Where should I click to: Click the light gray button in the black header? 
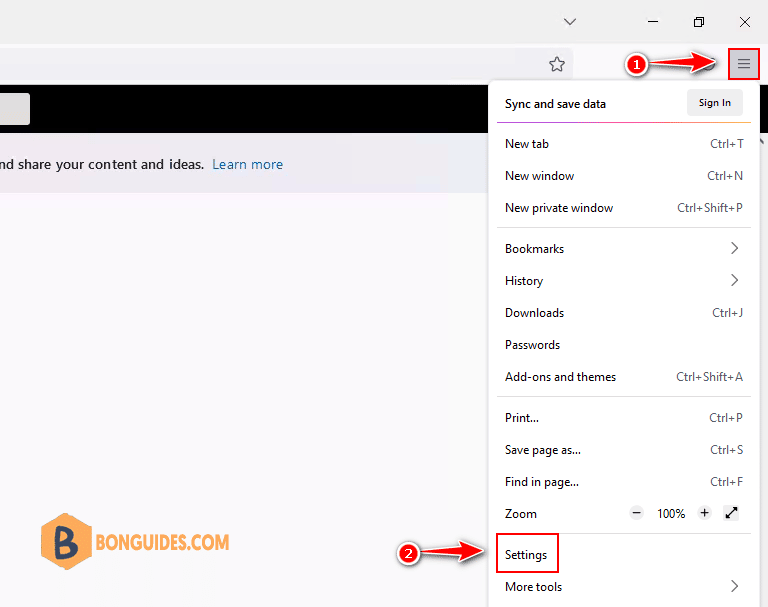pos(15,109)
